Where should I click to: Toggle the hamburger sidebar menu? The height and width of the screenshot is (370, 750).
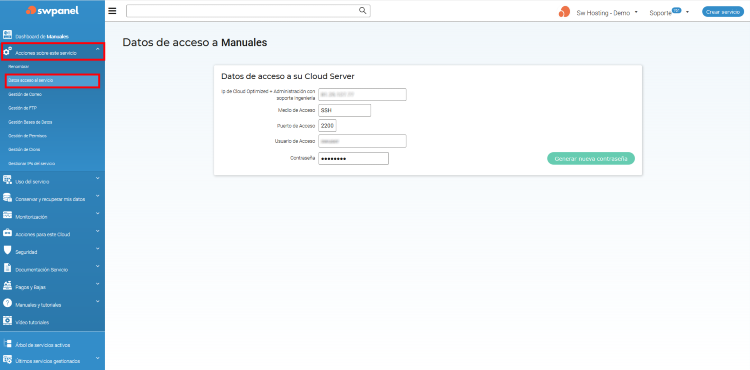pyautogui.click(x=112, y=11)
